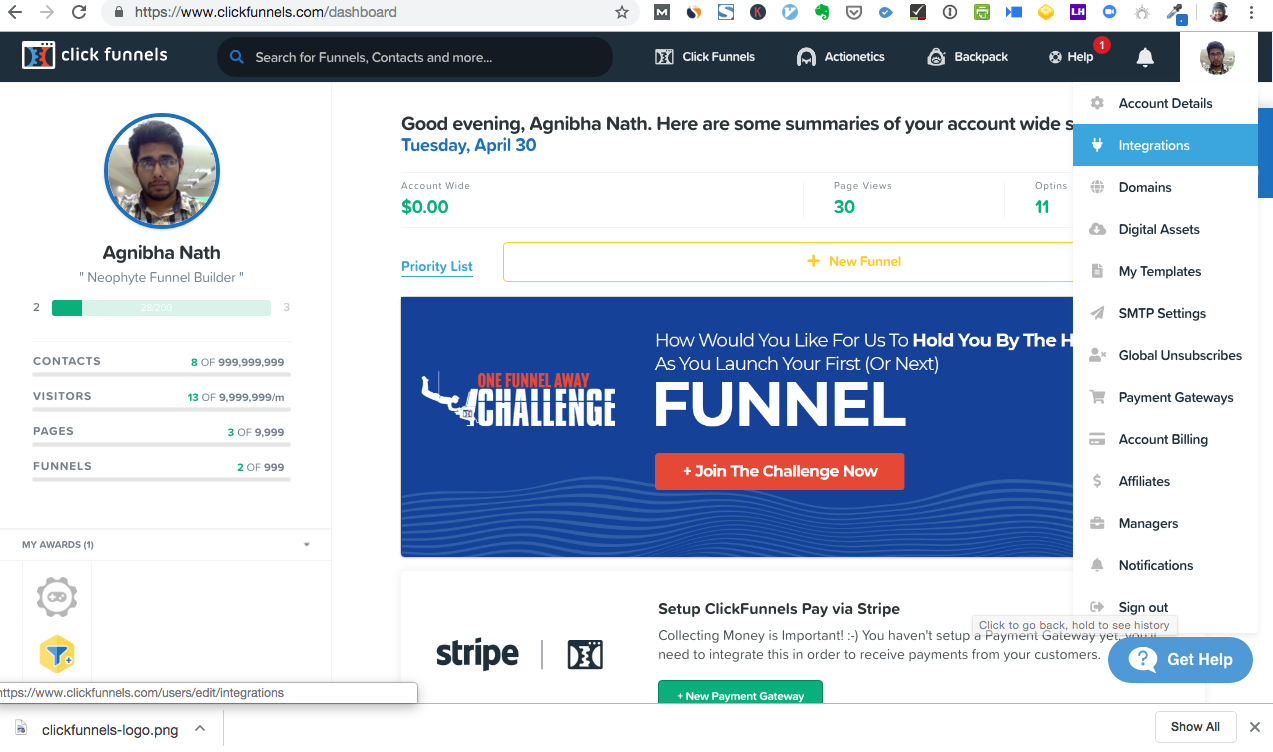Screen dimensions: 1273x752
Task: Click Join The Challenge Now button
Action: click(x=780, y=471)
